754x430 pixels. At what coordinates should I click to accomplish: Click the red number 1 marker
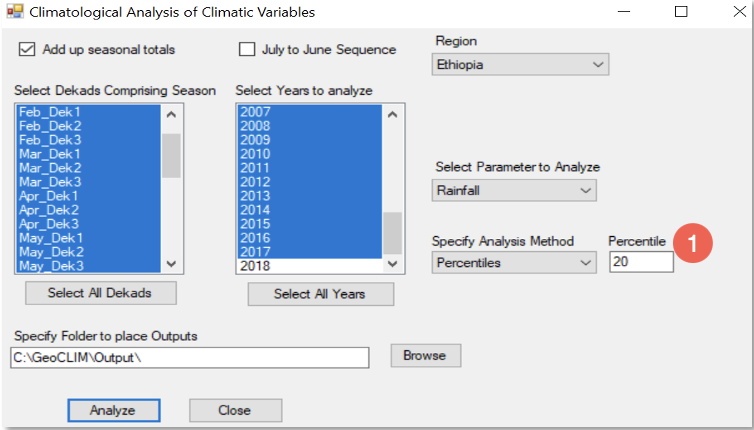[693, 244]
